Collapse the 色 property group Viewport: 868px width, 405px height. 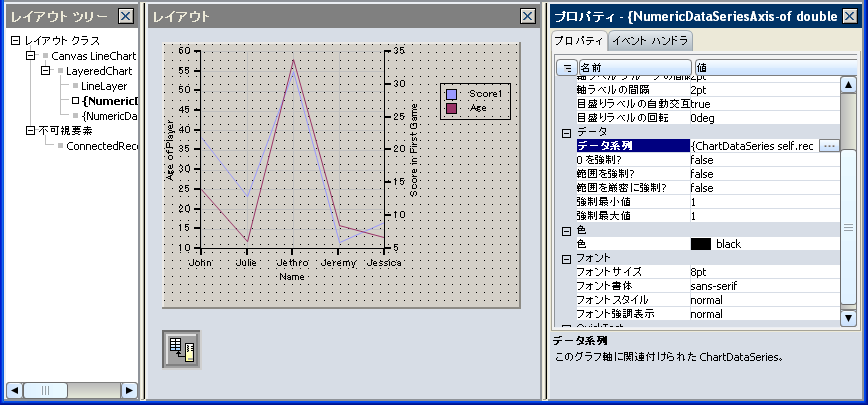pyautogui.click(x=566, y=231)
